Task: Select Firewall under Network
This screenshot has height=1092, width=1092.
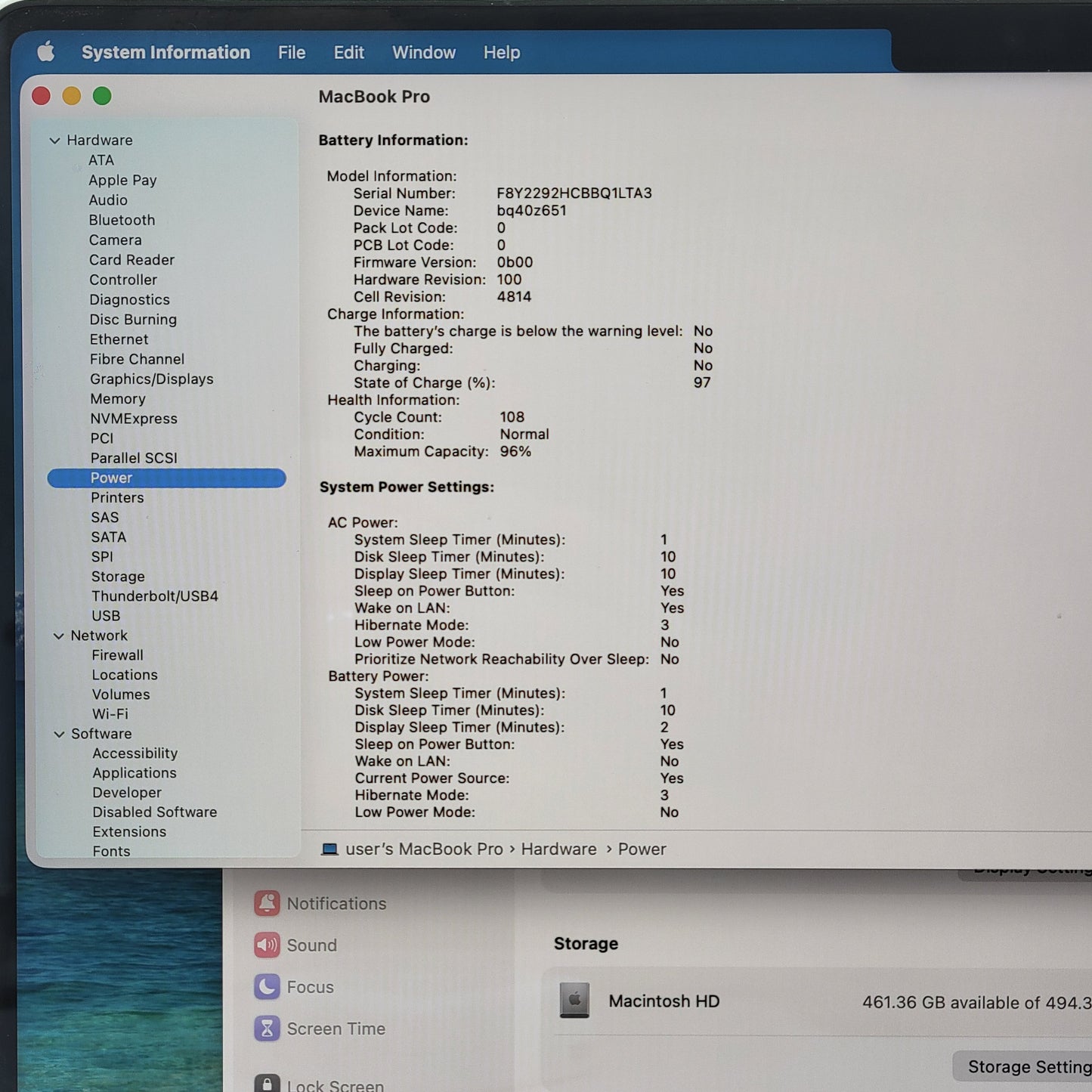Action: coord(117,655)
